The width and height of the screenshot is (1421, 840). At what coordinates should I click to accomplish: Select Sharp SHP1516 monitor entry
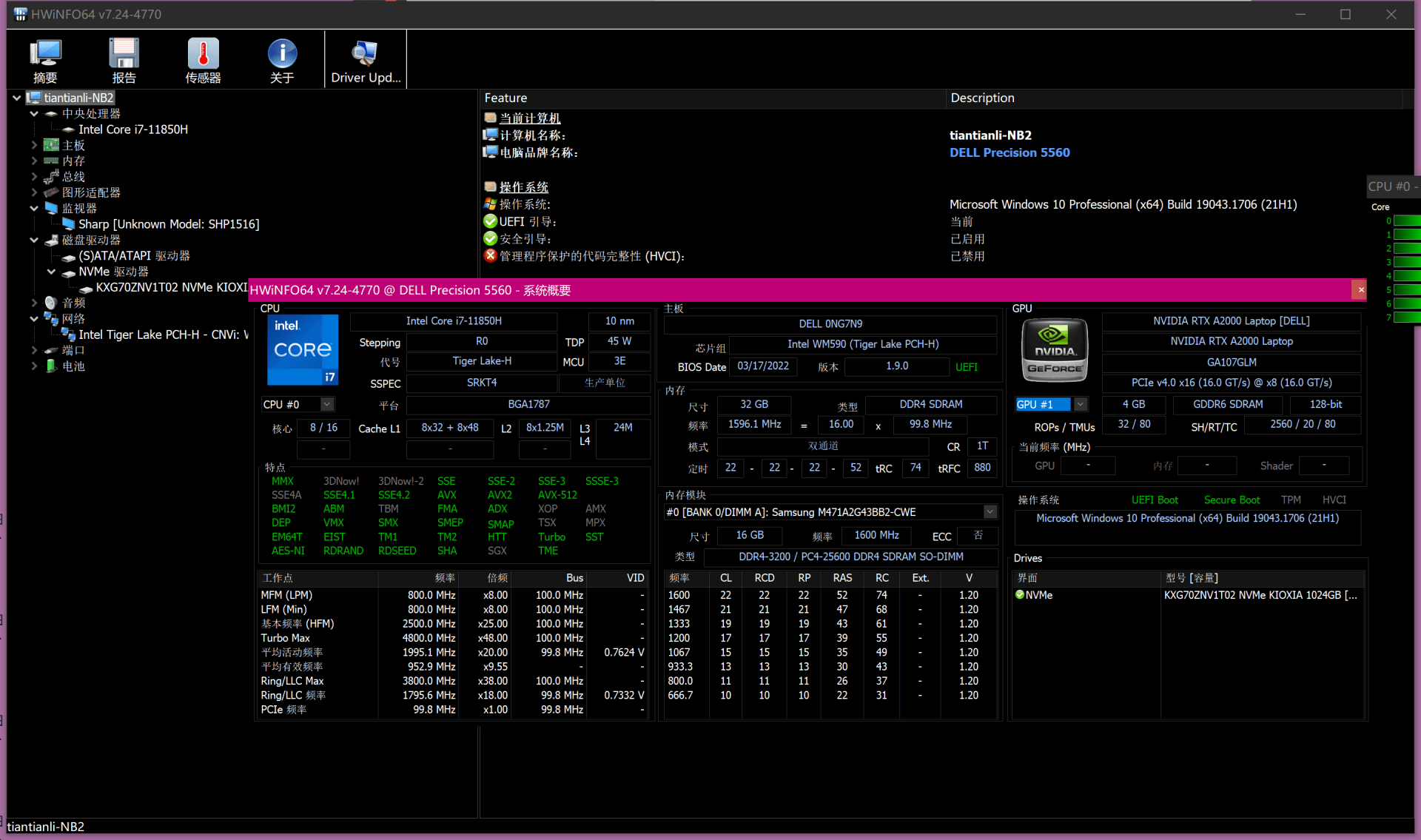(x=169, y=224)
